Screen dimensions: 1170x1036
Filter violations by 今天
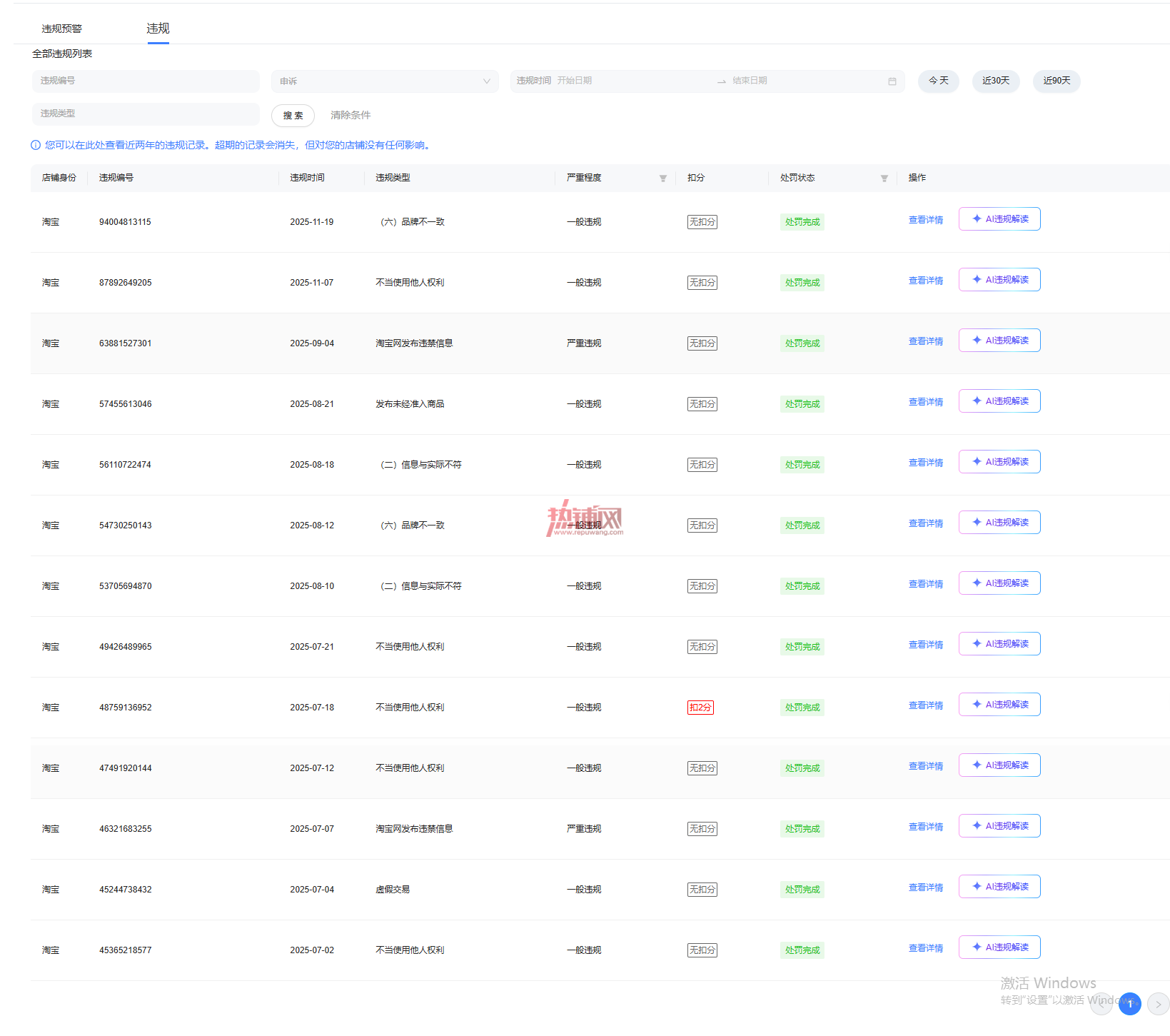[x=938, y=81]
